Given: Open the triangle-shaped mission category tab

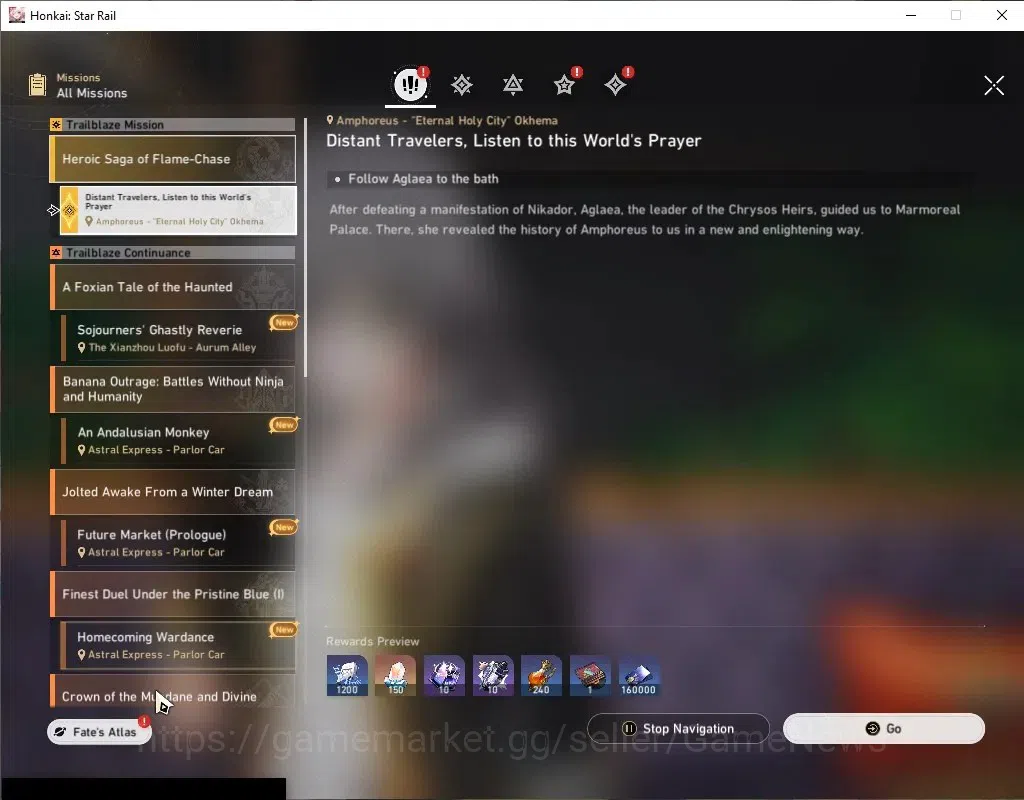Looking at the screenshot, I should point(513,85).
